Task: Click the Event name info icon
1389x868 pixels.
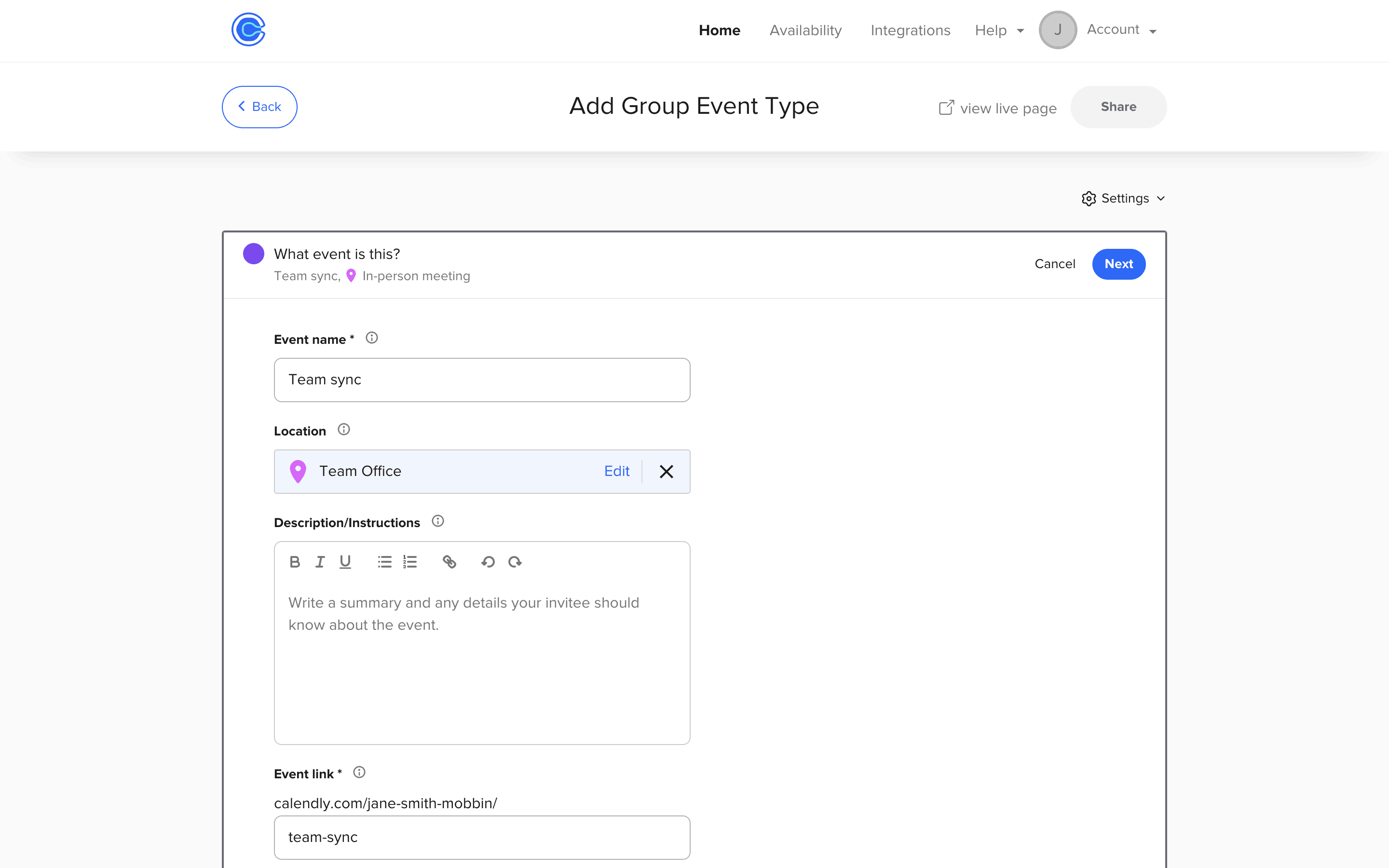Action: click(372, 338)
